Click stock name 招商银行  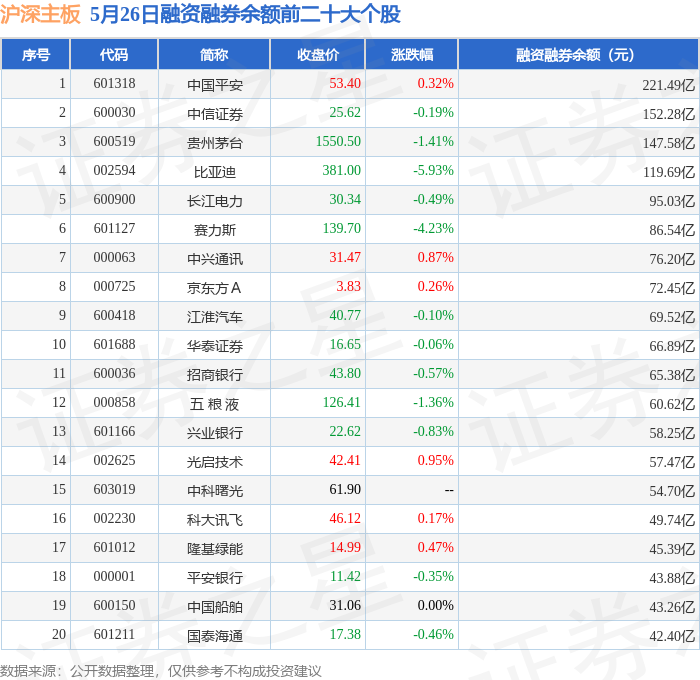click(x=215, y=375)
